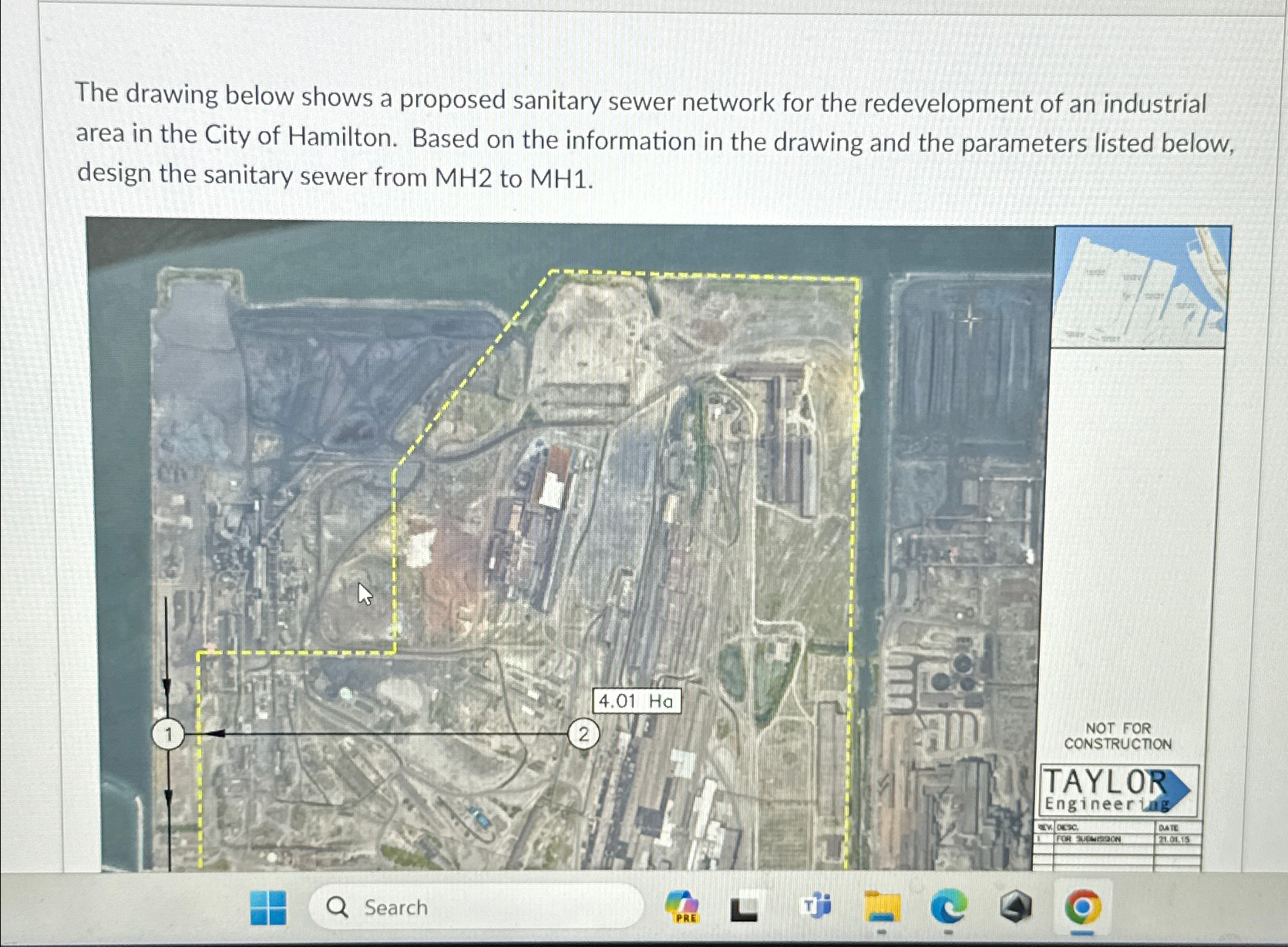This screenshot has height=947, width=1288.
Task: Click the 4.01 Ha area label
Action: pyautogui.click(x=637, y=701)
